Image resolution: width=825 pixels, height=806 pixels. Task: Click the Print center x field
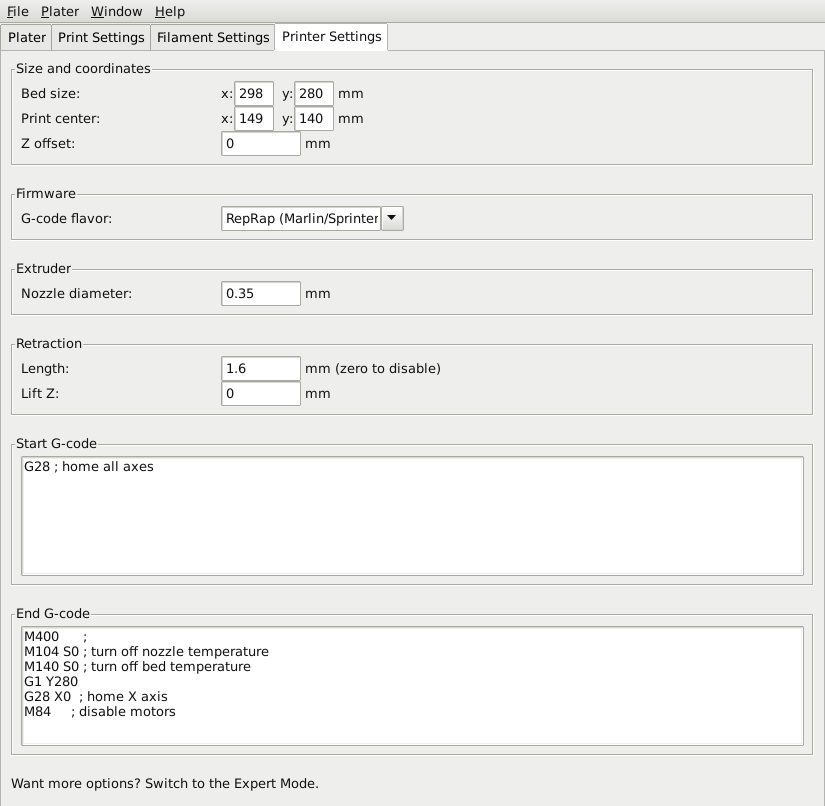(254, 118)
